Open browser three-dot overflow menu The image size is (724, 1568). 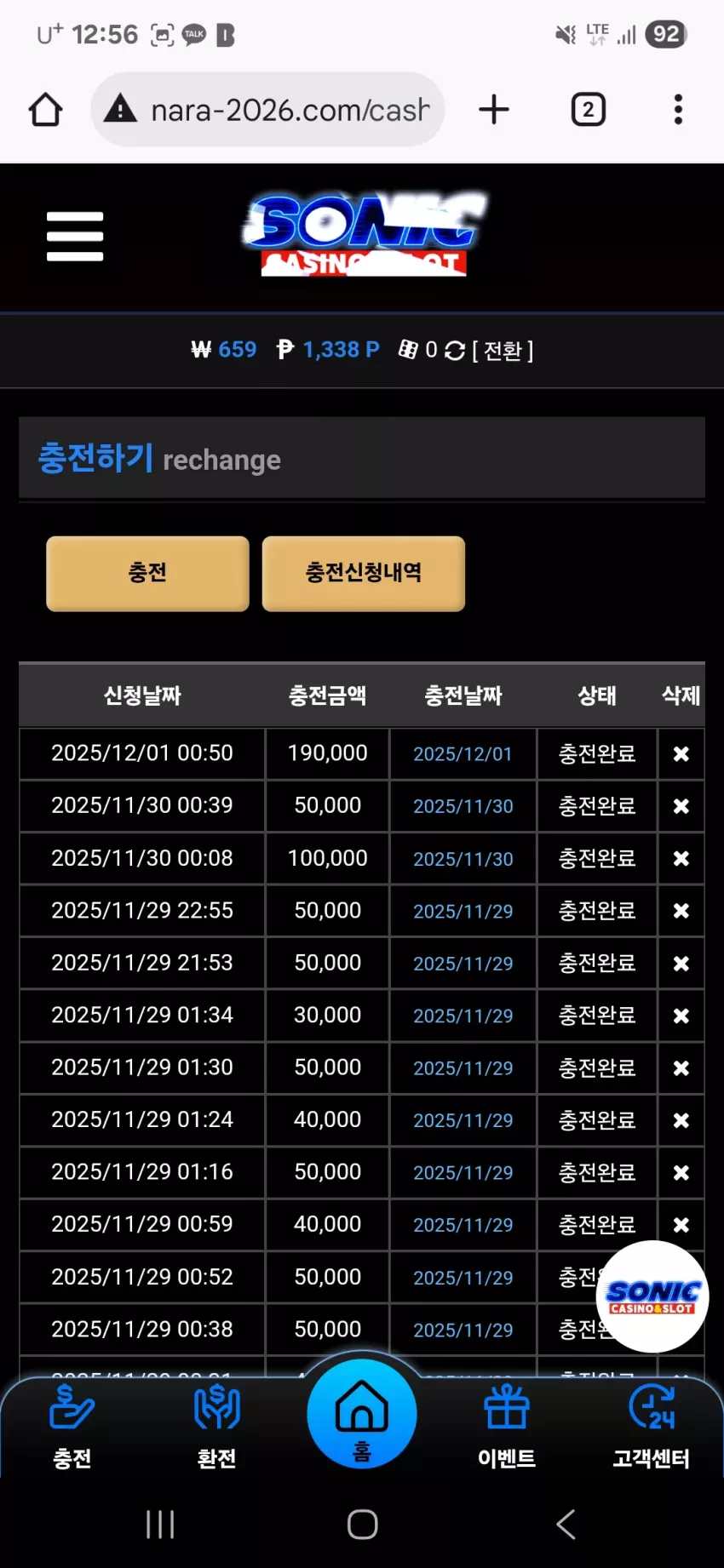678,110
